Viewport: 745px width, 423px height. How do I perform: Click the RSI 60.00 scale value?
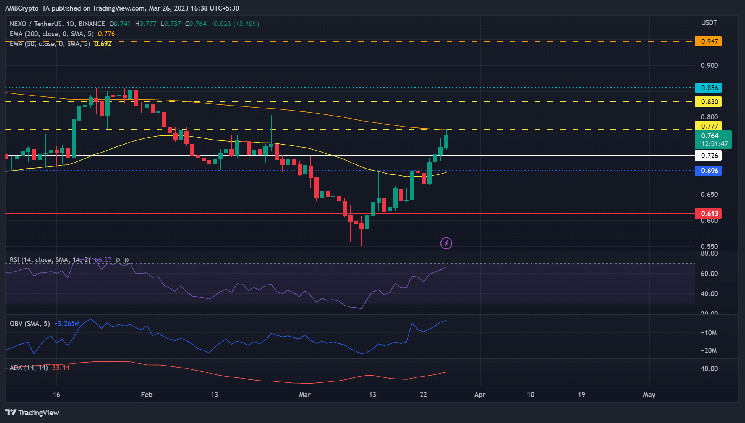pos(709,274)
